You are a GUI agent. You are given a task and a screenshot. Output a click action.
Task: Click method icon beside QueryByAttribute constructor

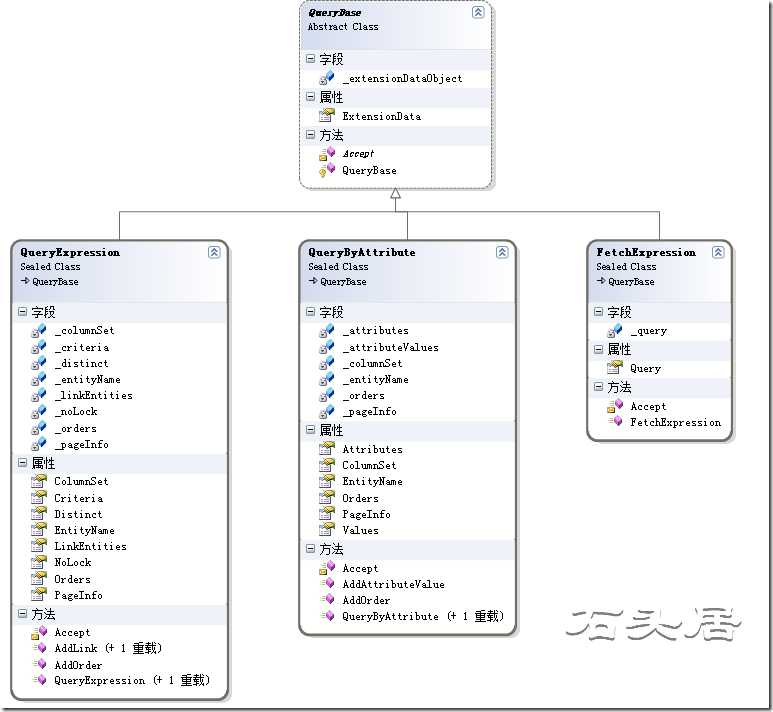point(327,616)
